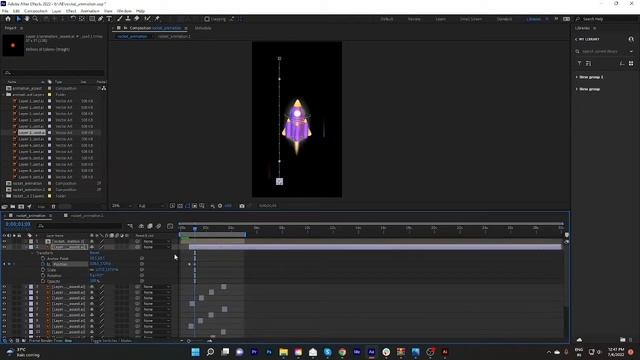Click the Windows Start button
The image size is (640, 360).
click(x=196, y=352)
